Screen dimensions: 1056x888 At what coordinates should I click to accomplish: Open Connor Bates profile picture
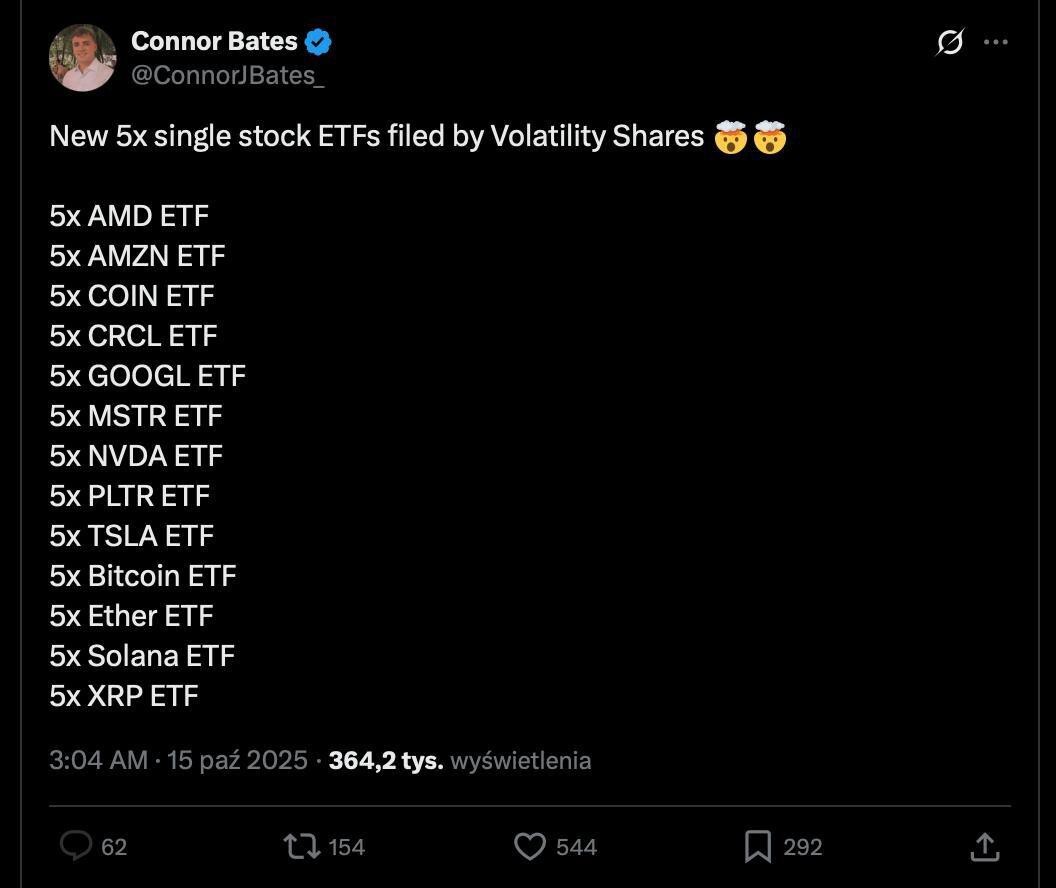[82, 58]
